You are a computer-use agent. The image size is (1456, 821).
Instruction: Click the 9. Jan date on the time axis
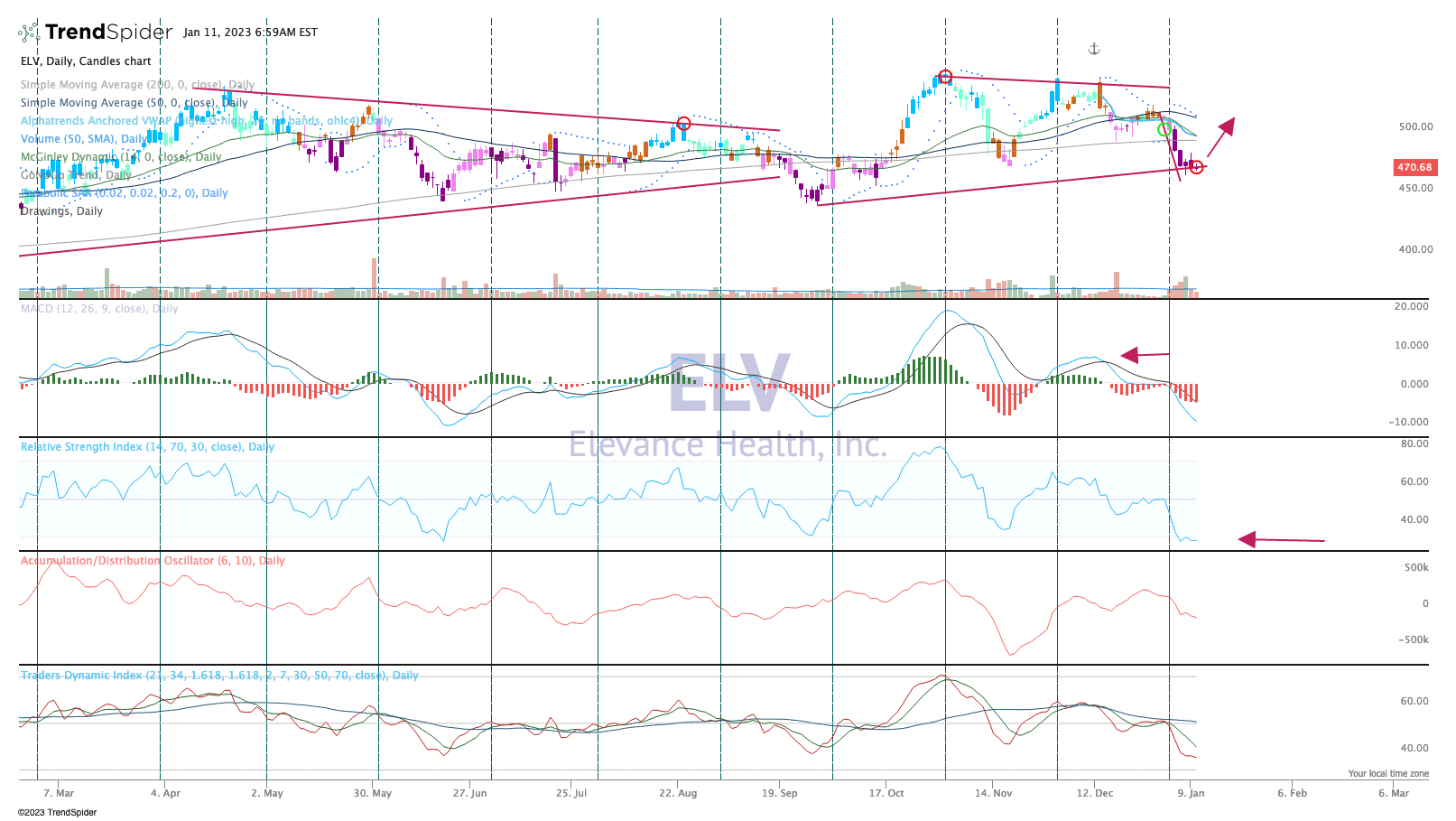pyautogui.click(x=1191, y=793)
